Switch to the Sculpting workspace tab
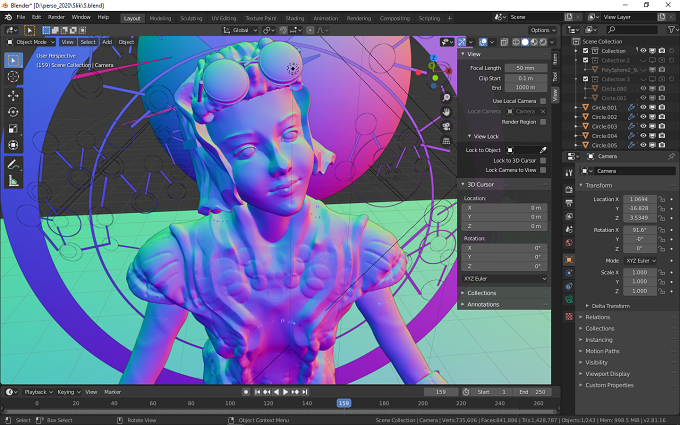680x425 pixels. (191, 18)
